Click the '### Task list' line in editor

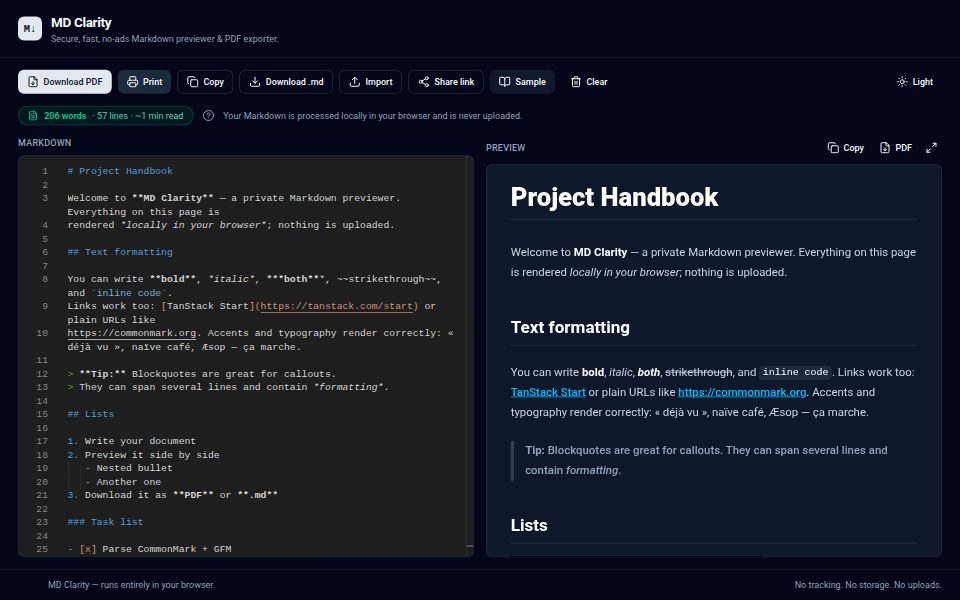[x=105, y=522]
